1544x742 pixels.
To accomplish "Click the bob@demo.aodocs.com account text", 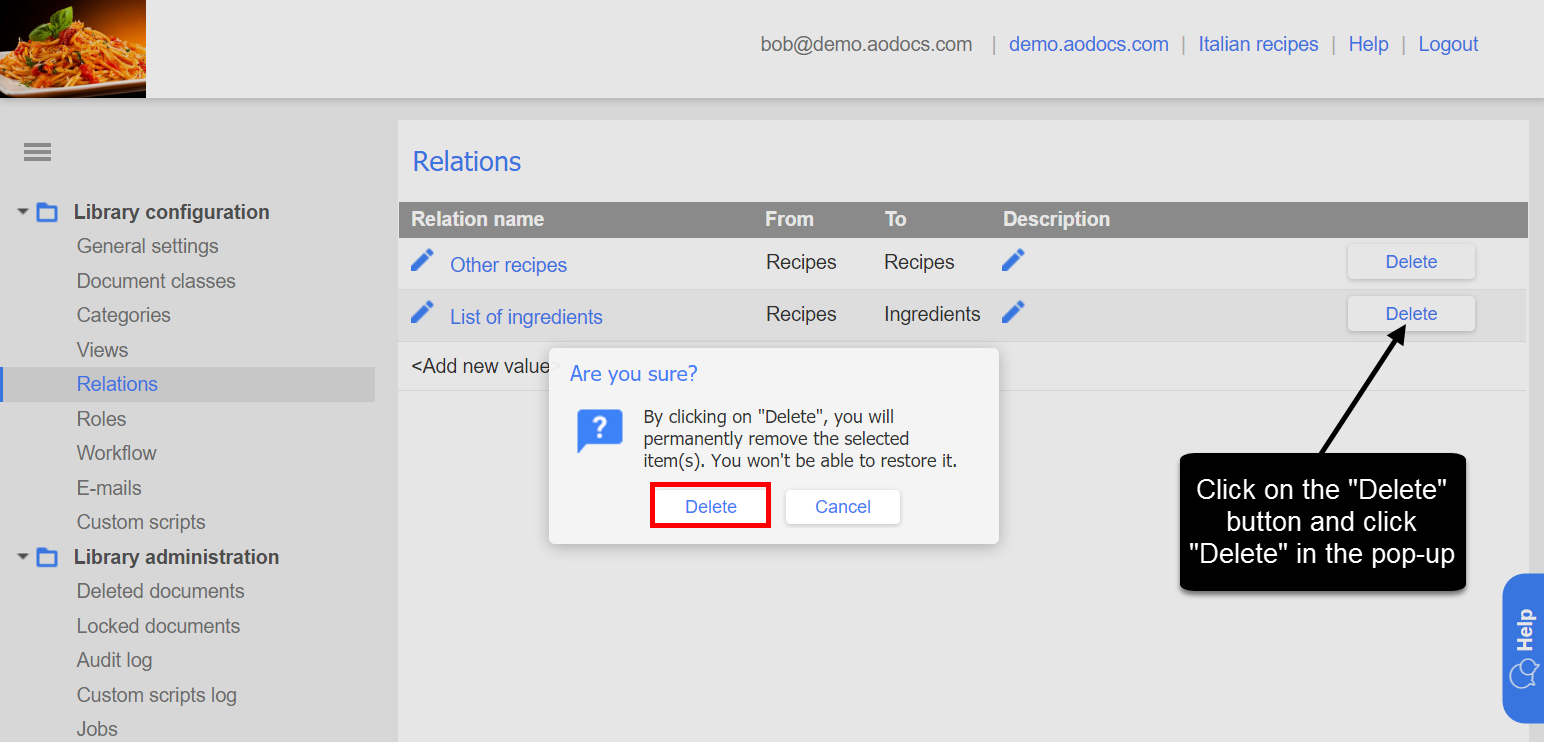I will [x=866, y=44].
